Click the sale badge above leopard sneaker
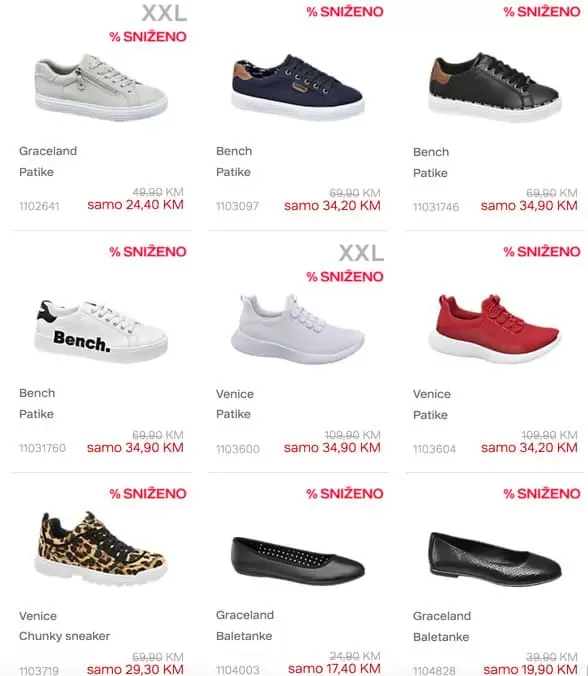The image size is (588, 676). 148,494
